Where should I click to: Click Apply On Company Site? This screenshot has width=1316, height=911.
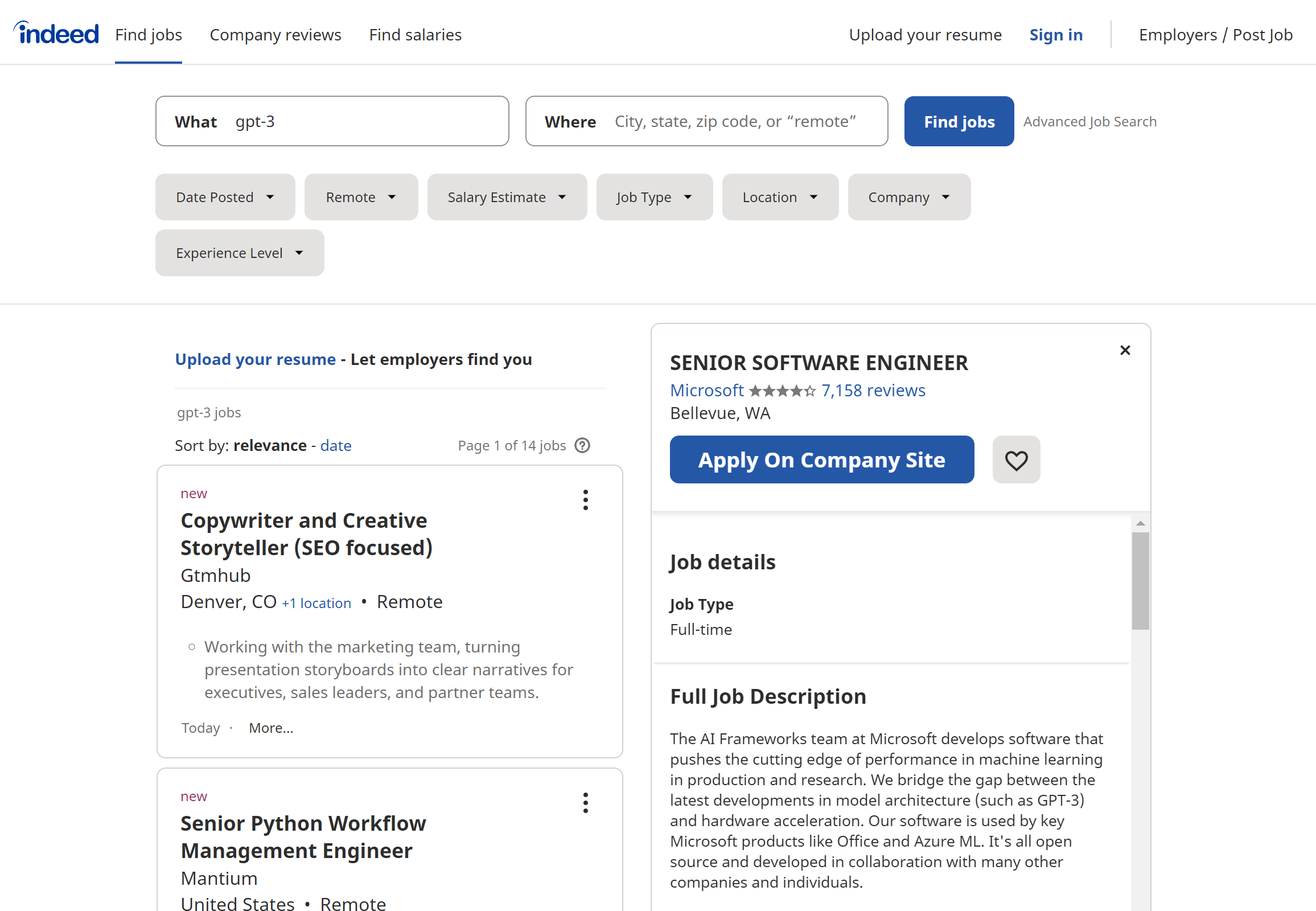click(822, 459)
